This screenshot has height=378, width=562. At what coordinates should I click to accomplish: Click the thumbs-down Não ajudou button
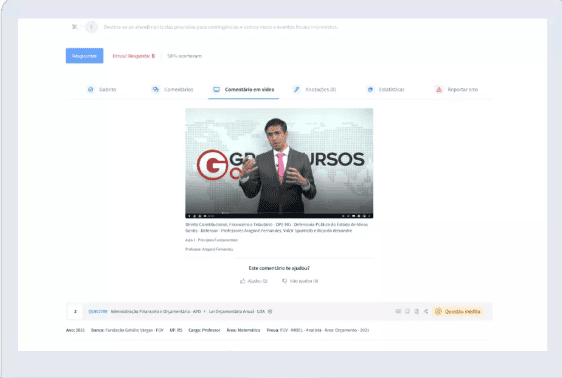(x=300, y=281)
